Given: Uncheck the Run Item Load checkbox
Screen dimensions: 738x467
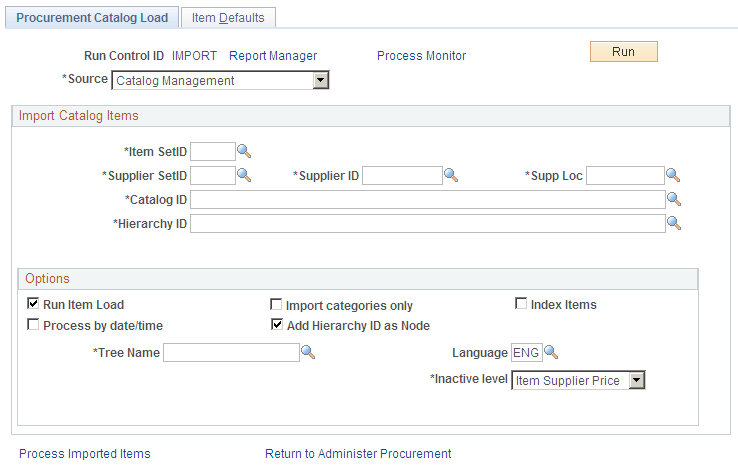Looking at the screenshot, I should click(x=33, y=304).
